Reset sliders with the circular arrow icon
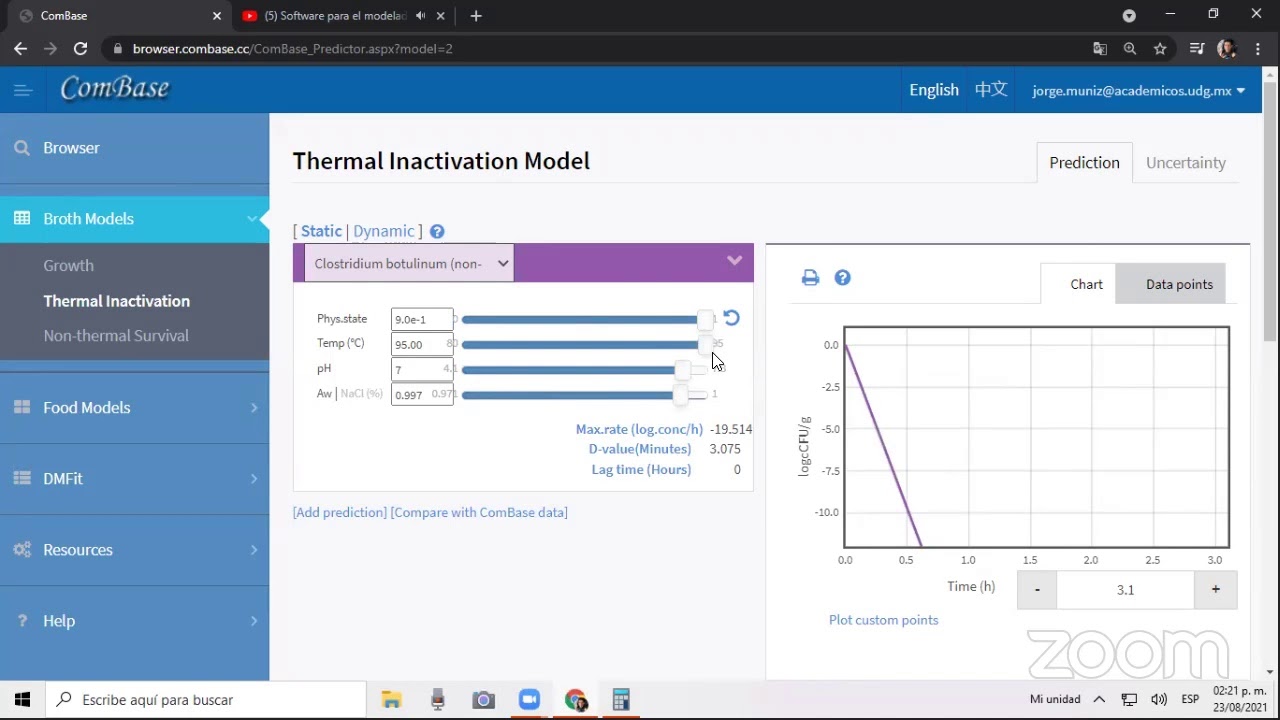Image resolution: width=1280 pixels, height=720 pixels. [x=732, y=318]
